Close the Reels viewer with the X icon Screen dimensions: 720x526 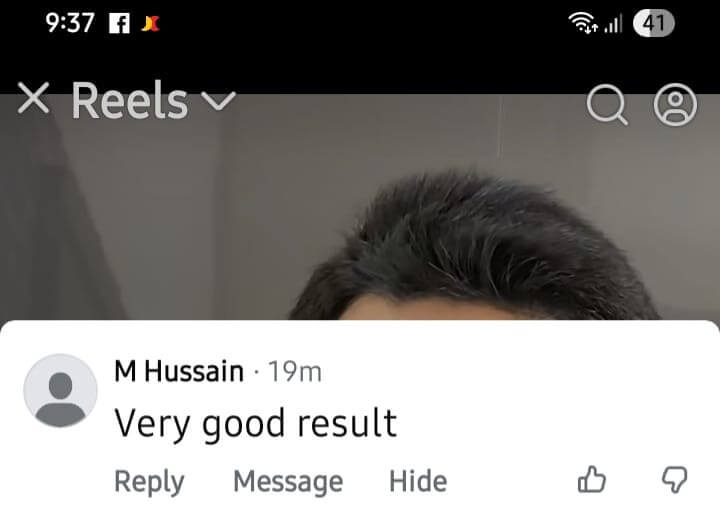[33, 98]
